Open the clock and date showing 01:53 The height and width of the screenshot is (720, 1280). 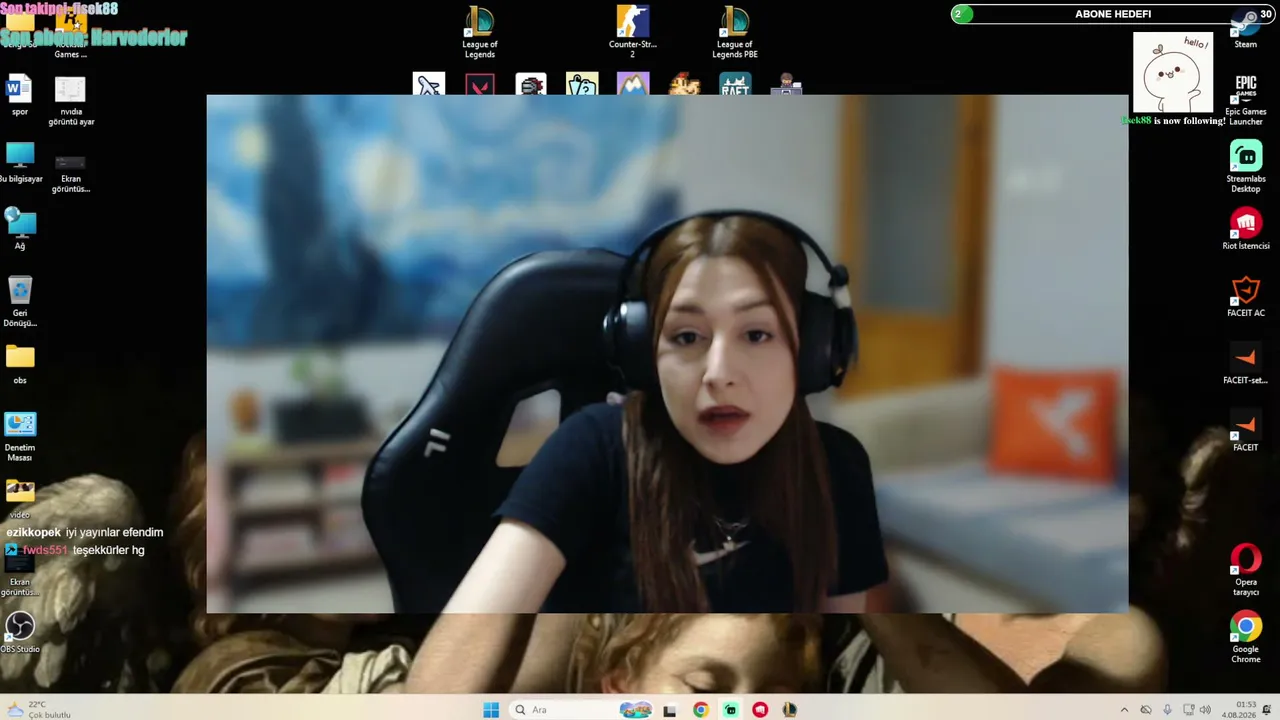click(1239, 710)
